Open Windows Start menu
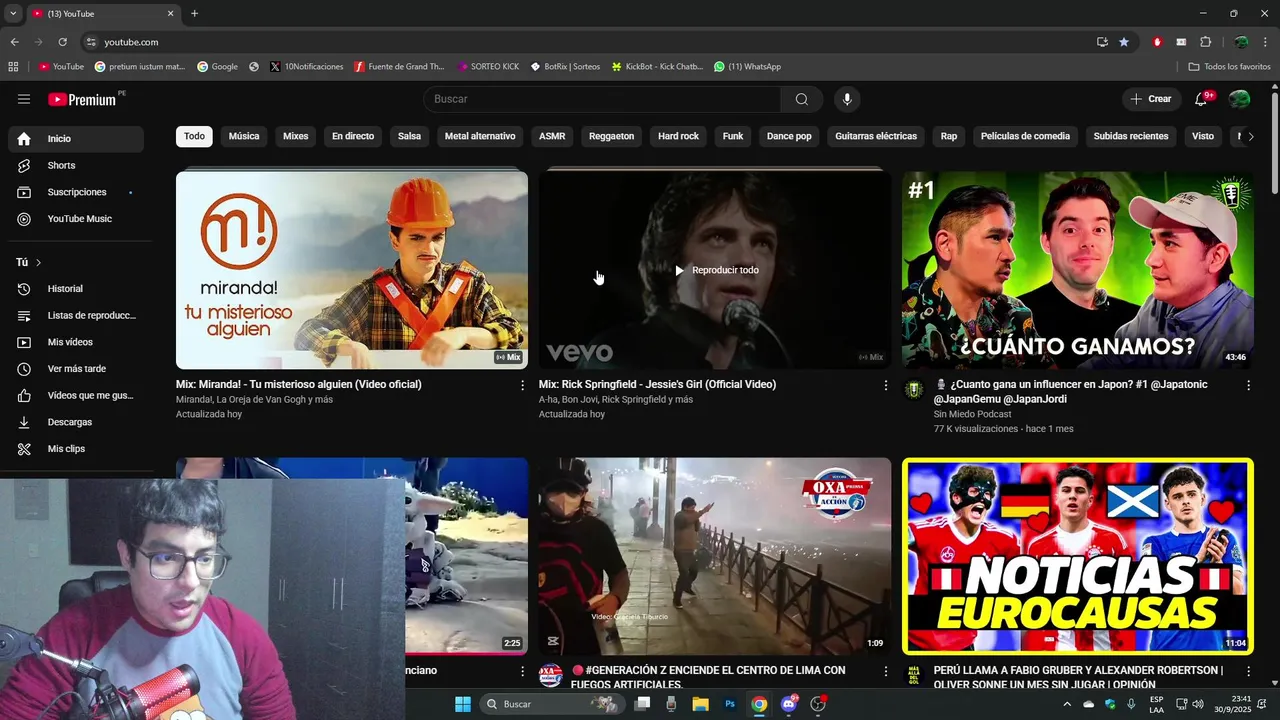Image resolution: width=1280 pixels, height=720 pixels. 463,704
